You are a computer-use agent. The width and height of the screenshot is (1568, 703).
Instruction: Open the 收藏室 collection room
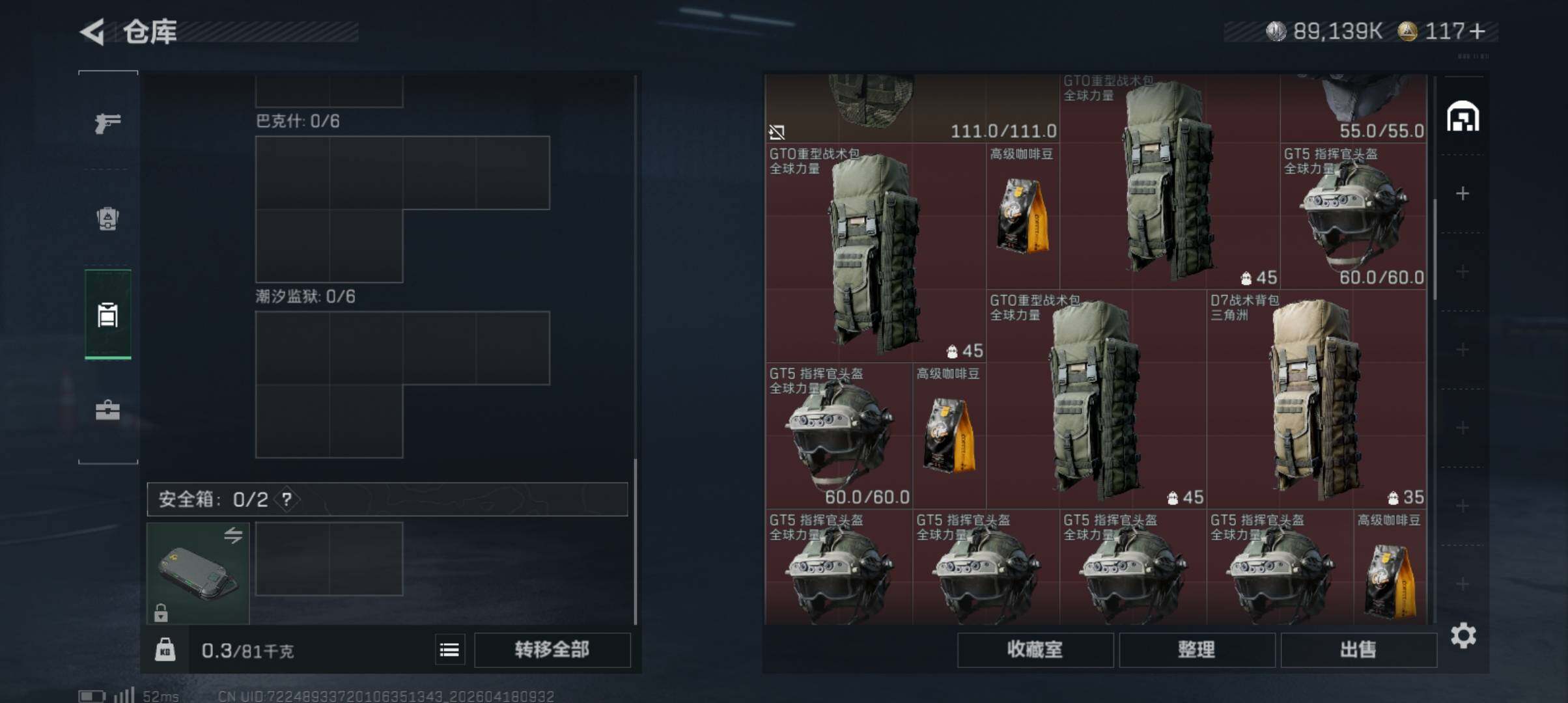tap(1035, 650)
